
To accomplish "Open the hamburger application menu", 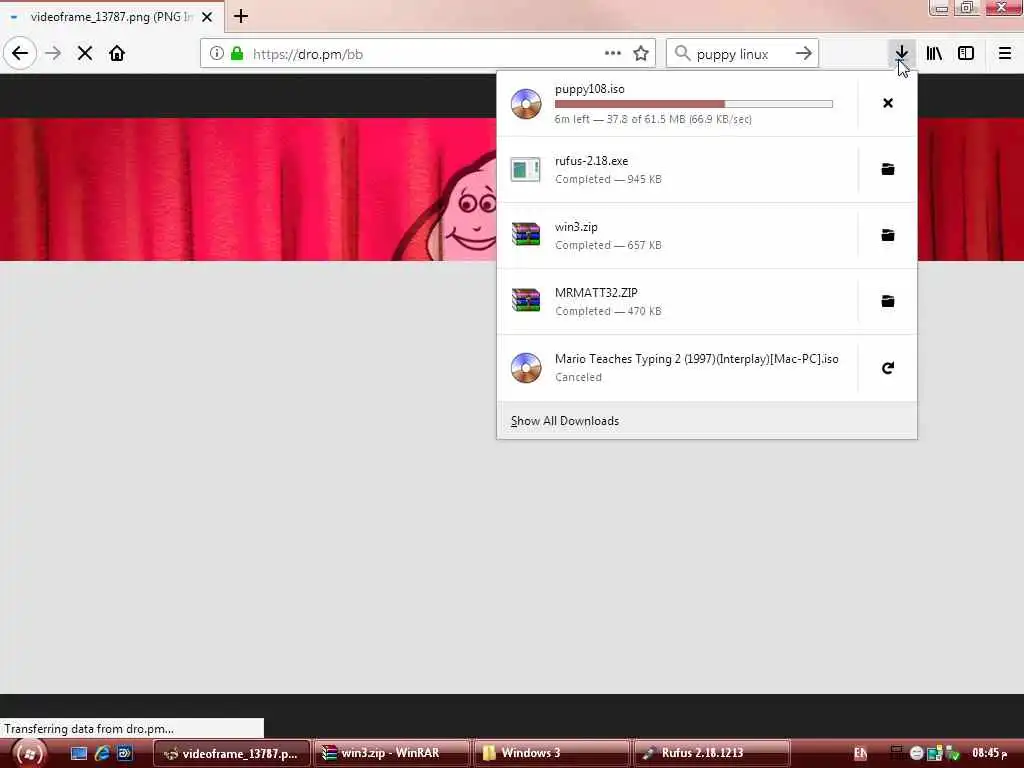I will (1005, 54).
